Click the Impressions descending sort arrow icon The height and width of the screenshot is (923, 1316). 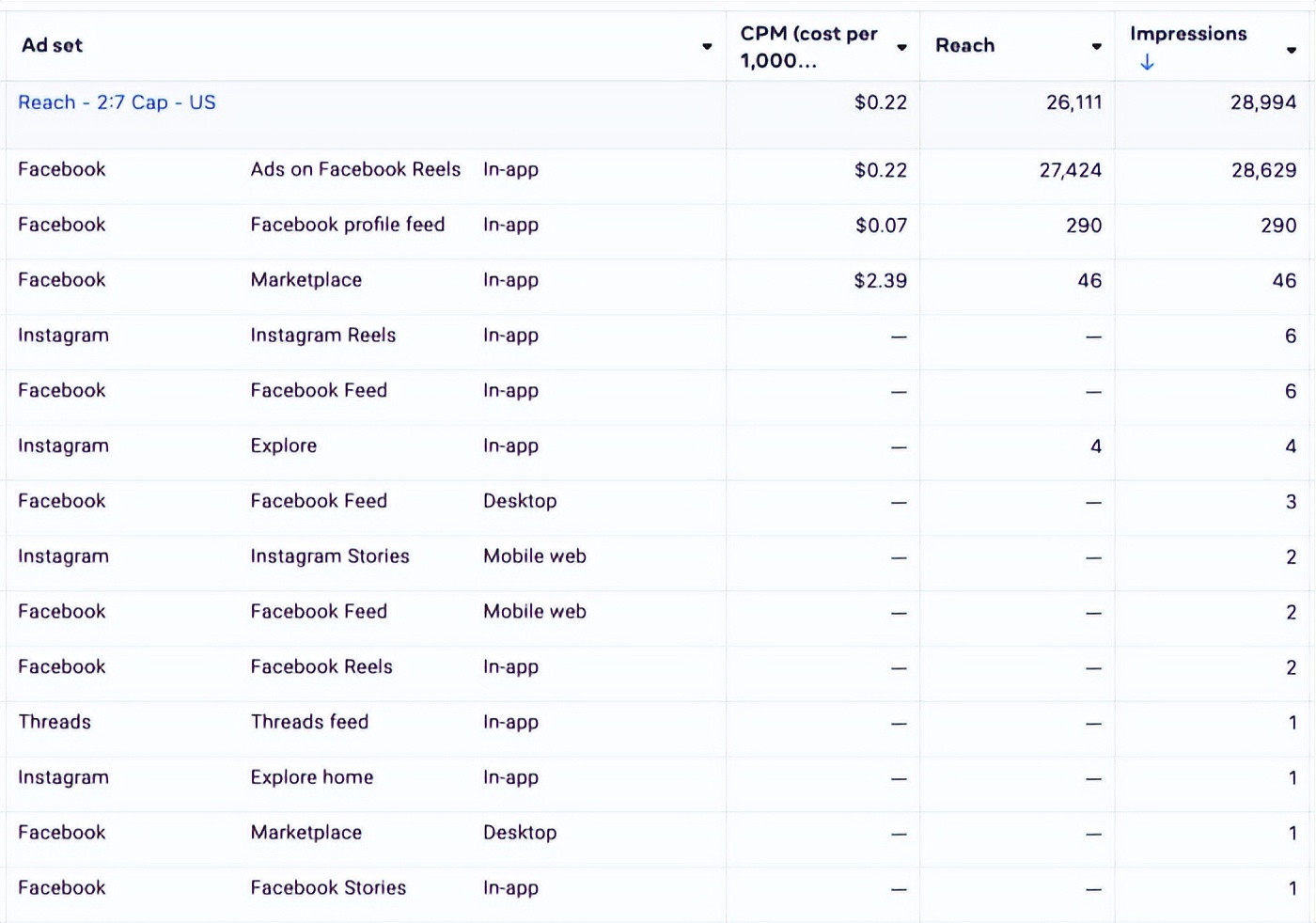(1147, 63)
